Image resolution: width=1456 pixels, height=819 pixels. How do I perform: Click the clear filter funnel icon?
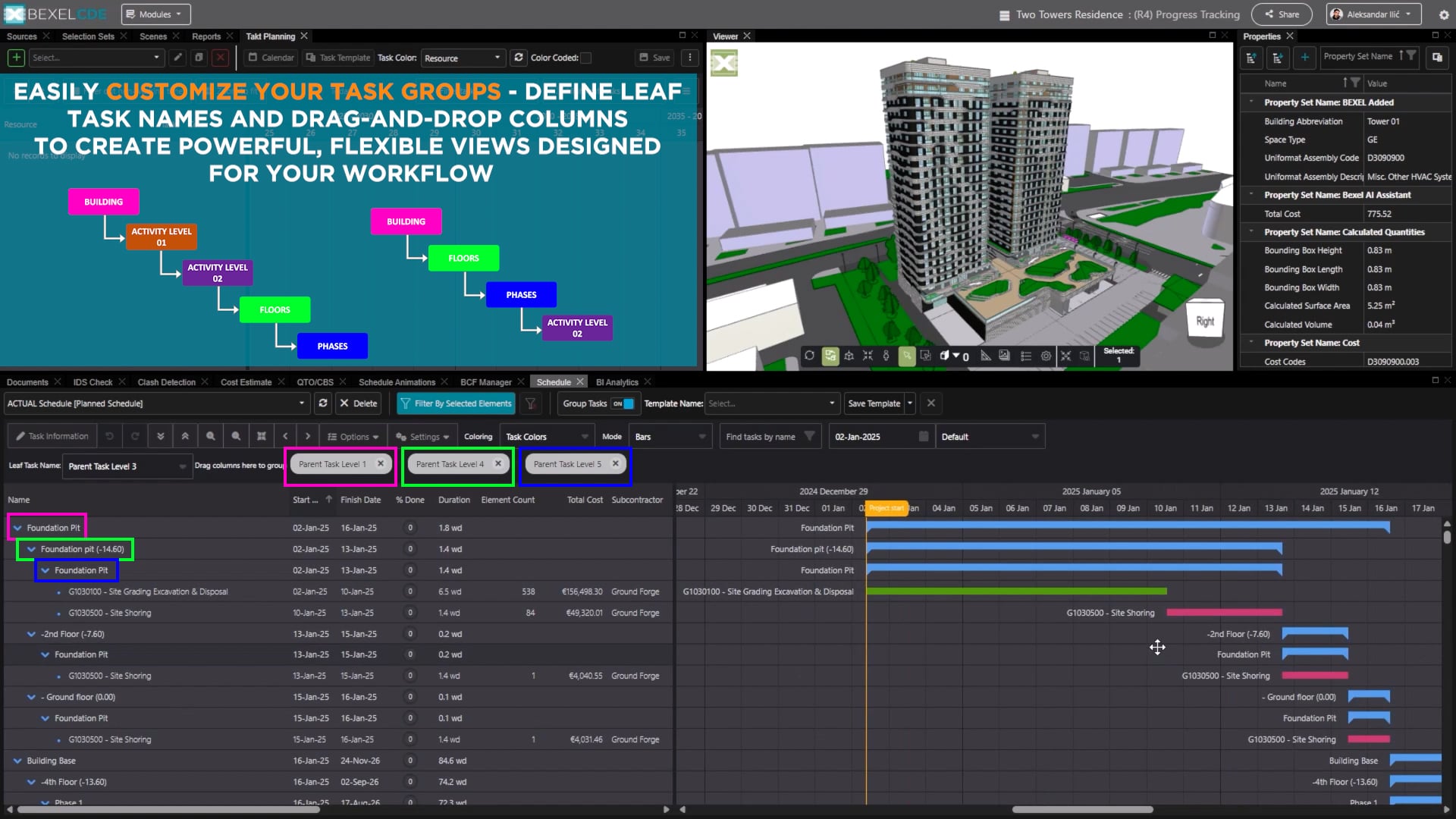coord(531,403)
